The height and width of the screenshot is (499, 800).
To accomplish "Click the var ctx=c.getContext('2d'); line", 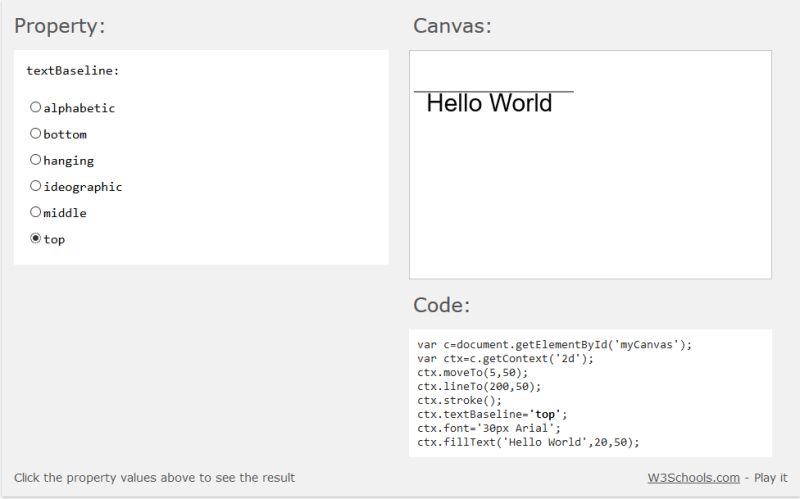I will (505, 359).
